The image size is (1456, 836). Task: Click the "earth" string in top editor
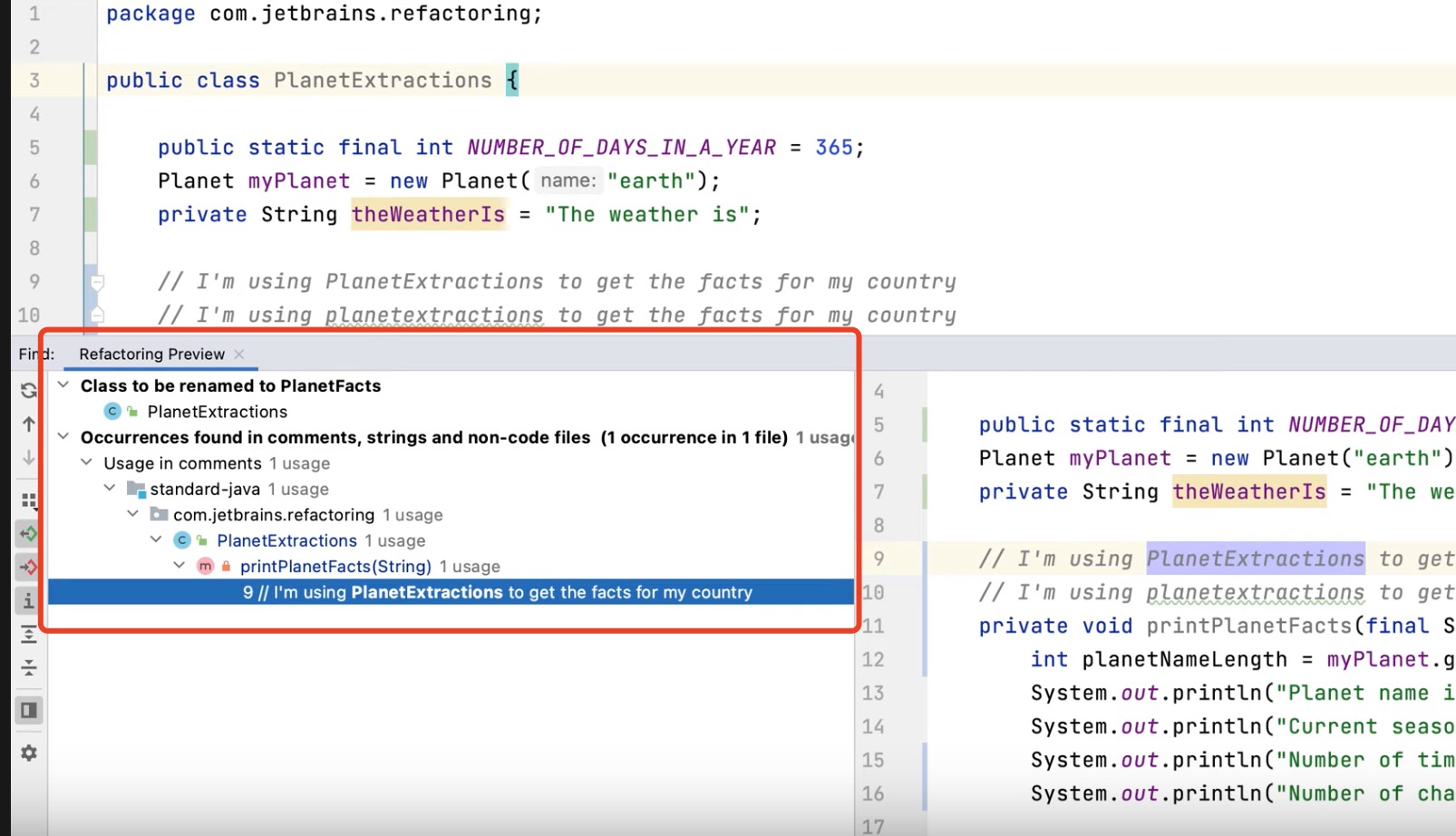(651, 180)
